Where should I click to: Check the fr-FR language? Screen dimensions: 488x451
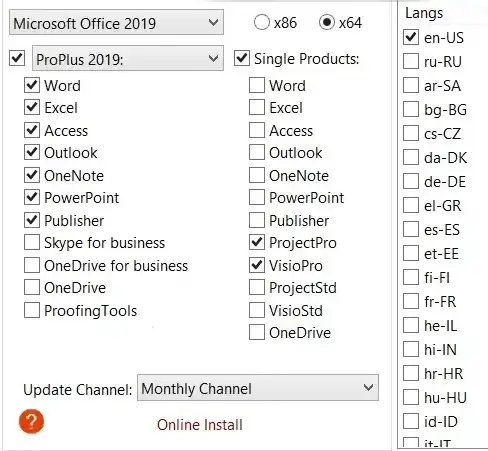click(411, 301)
